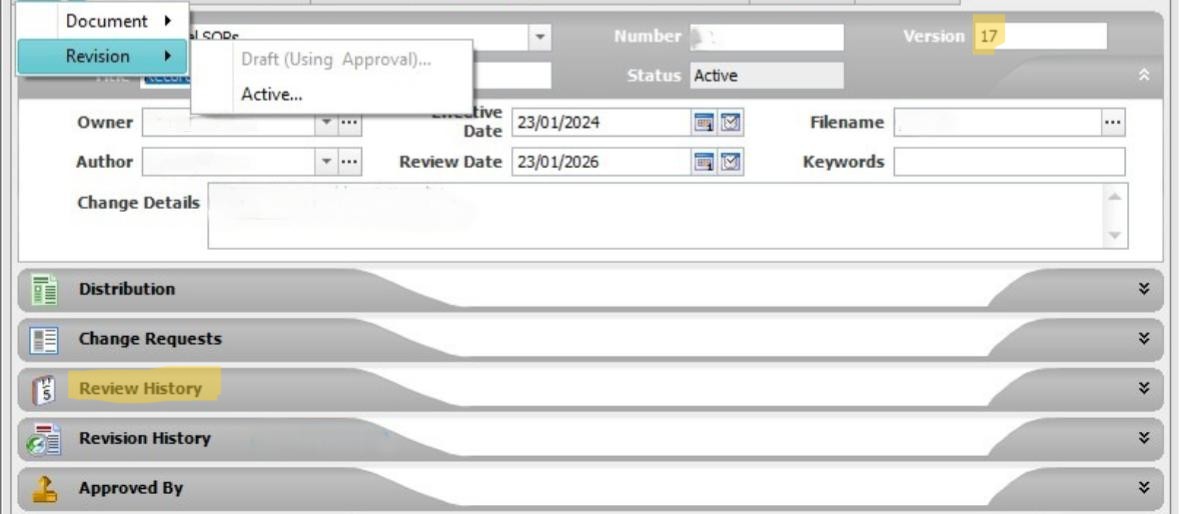Click the Revision History label

click(x=144, y=438)
